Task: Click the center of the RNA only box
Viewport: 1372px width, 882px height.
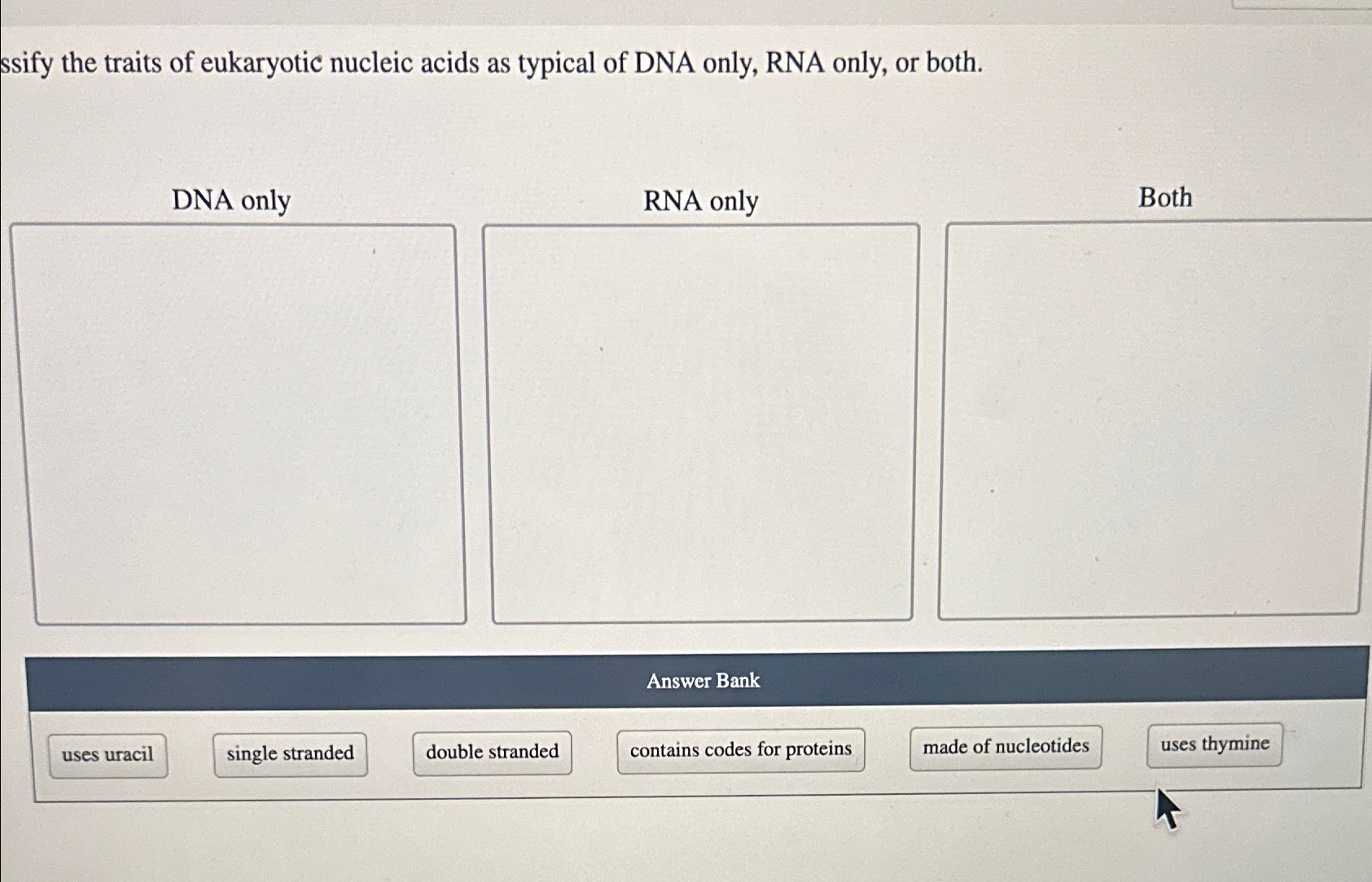Action: pyautogui.click(x=702, y=415)
